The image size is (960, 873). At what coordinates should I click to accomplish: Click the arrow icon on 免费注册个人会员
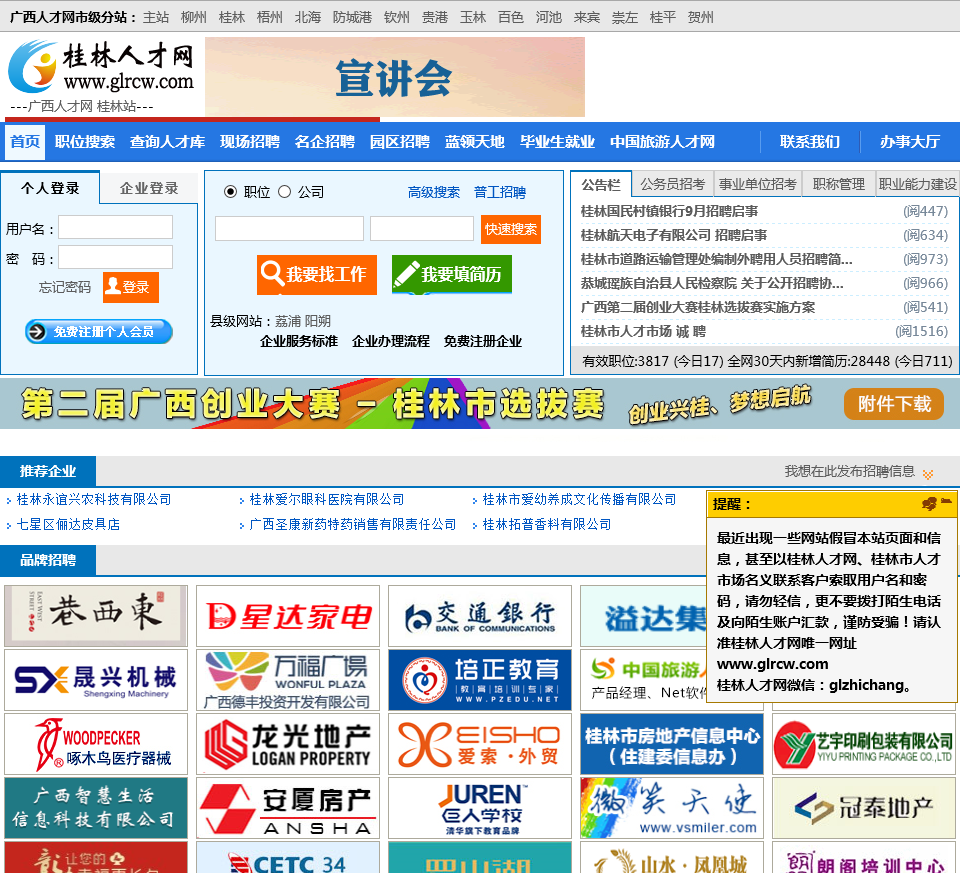coord(37,332)
